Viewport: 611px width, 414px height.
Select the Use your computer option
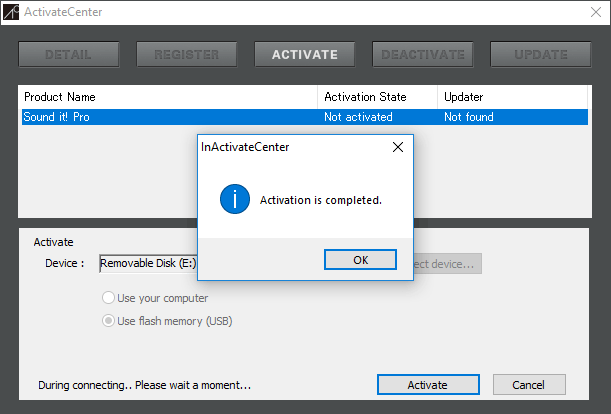point(155,298)
